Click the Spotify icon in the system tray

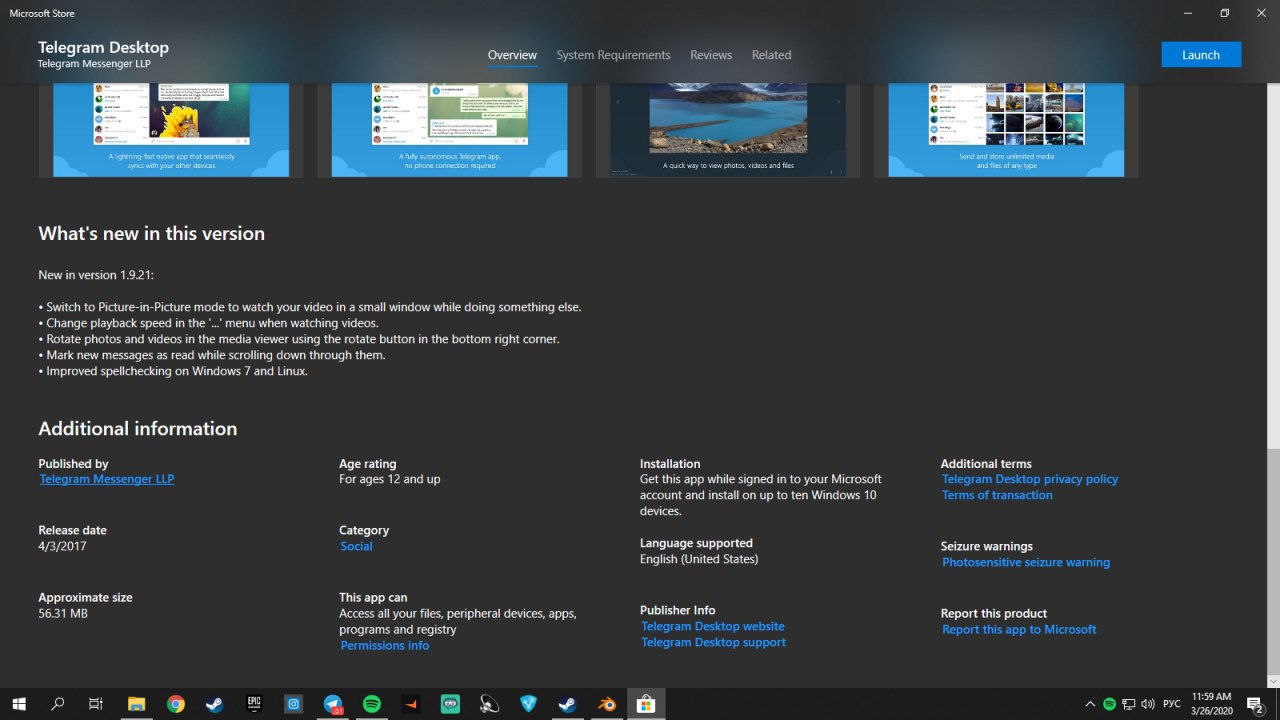1109,704
